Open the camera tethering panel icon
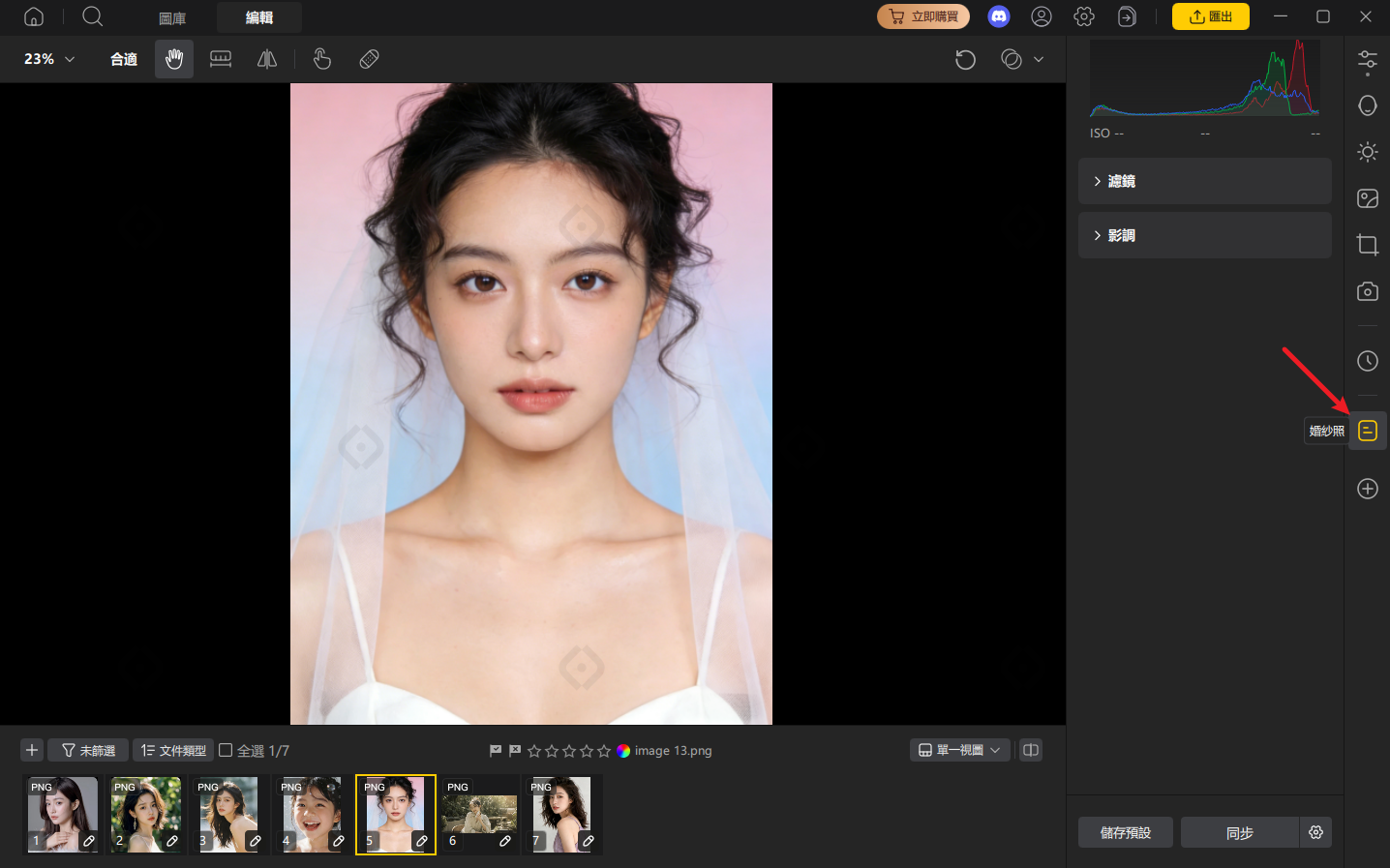Screen dimensions: 1390x868 (1368, 291)
